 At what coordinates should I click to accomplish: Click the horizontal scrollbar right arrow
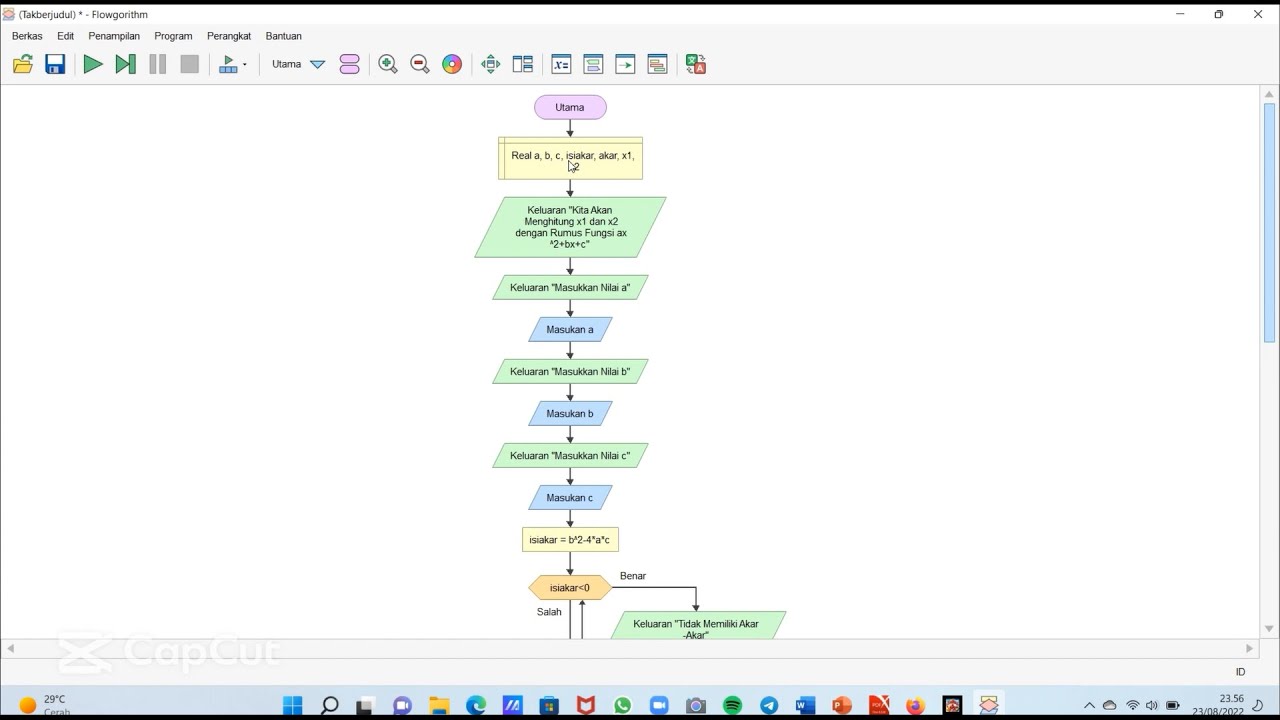(x=1249, y=648)
